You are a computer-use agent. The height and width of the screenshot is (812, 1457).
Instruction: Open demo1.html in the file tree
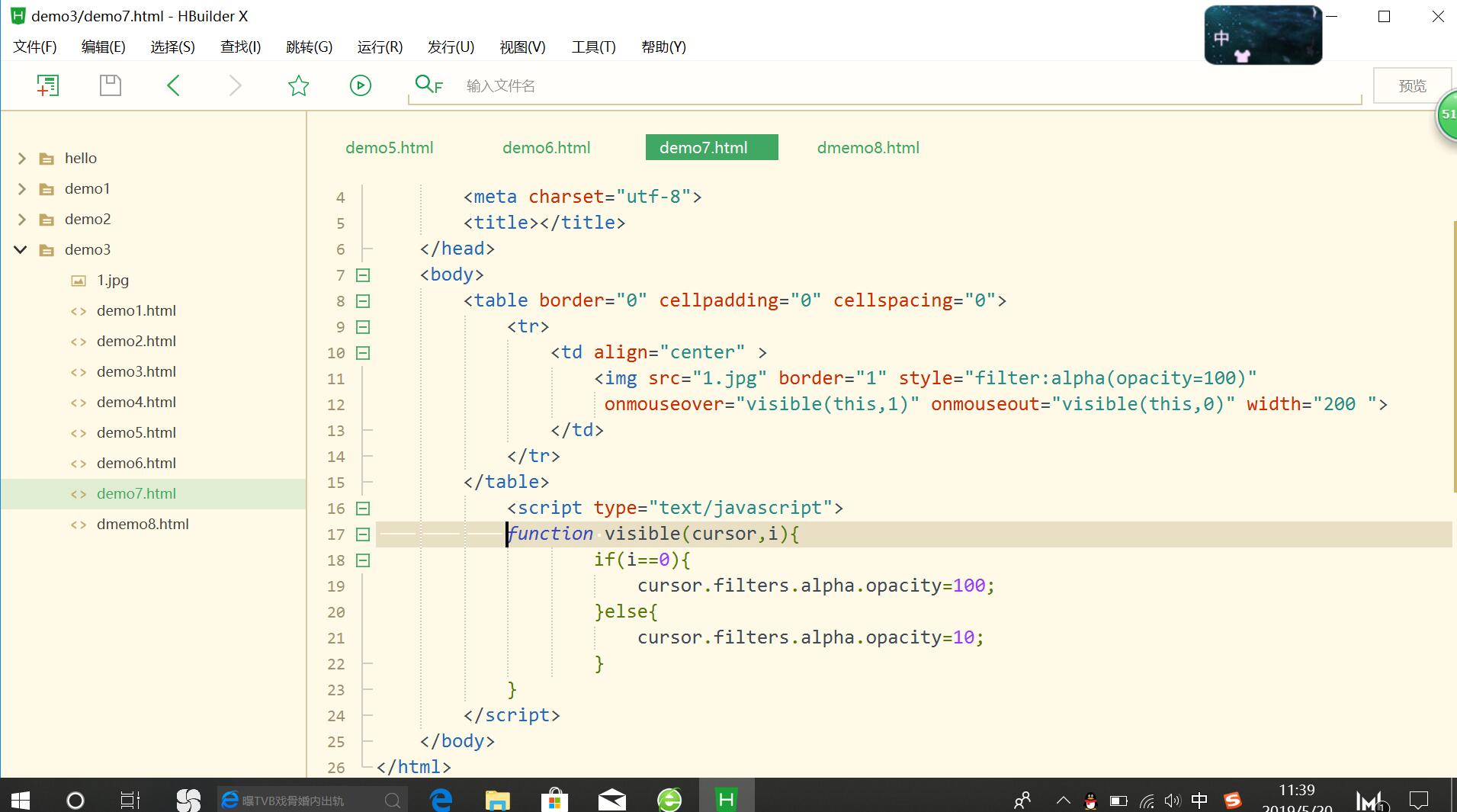pos(136,311)
